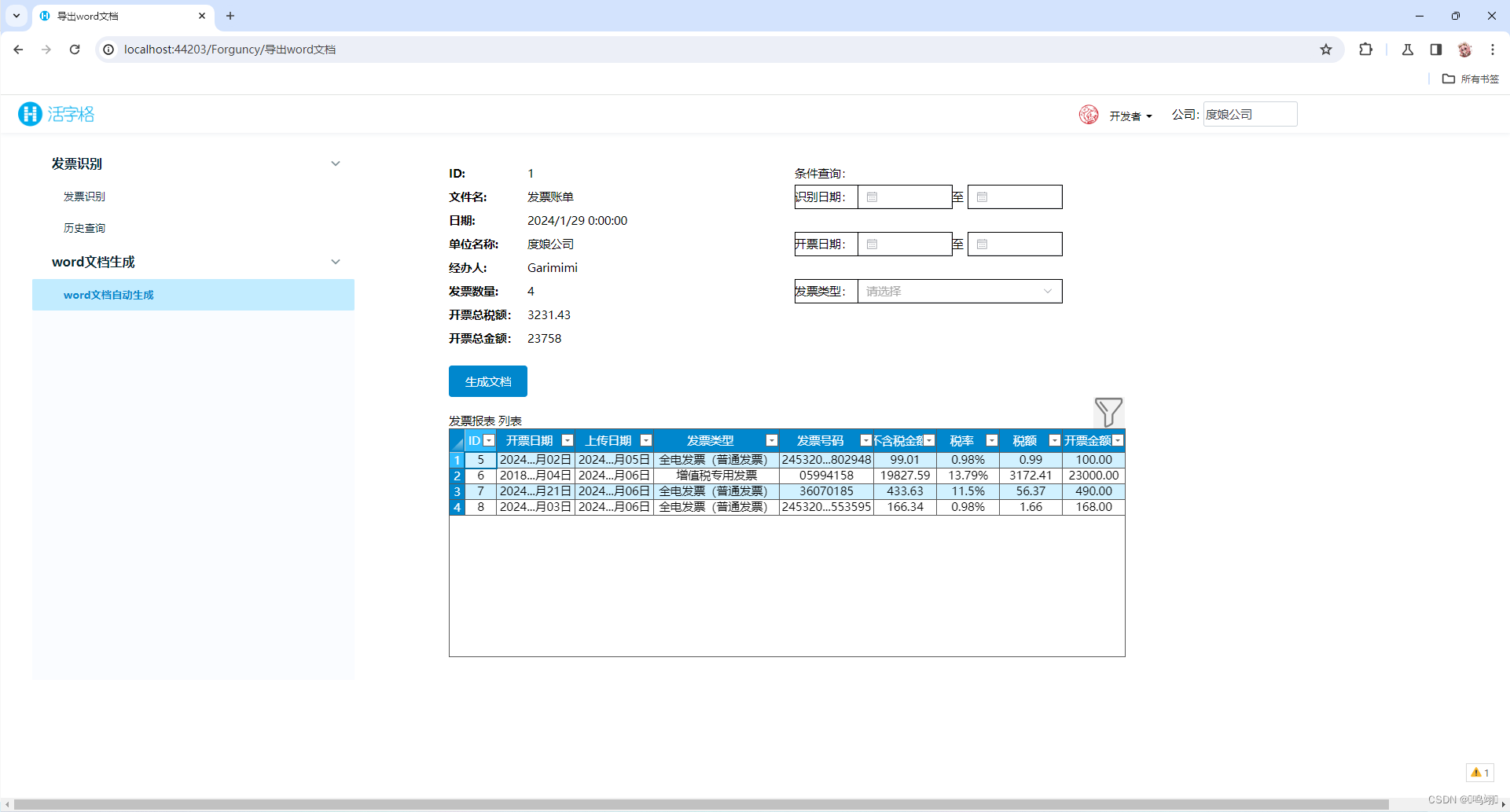Open 发票类型 column filter dropdown

(x=772, y=441)
